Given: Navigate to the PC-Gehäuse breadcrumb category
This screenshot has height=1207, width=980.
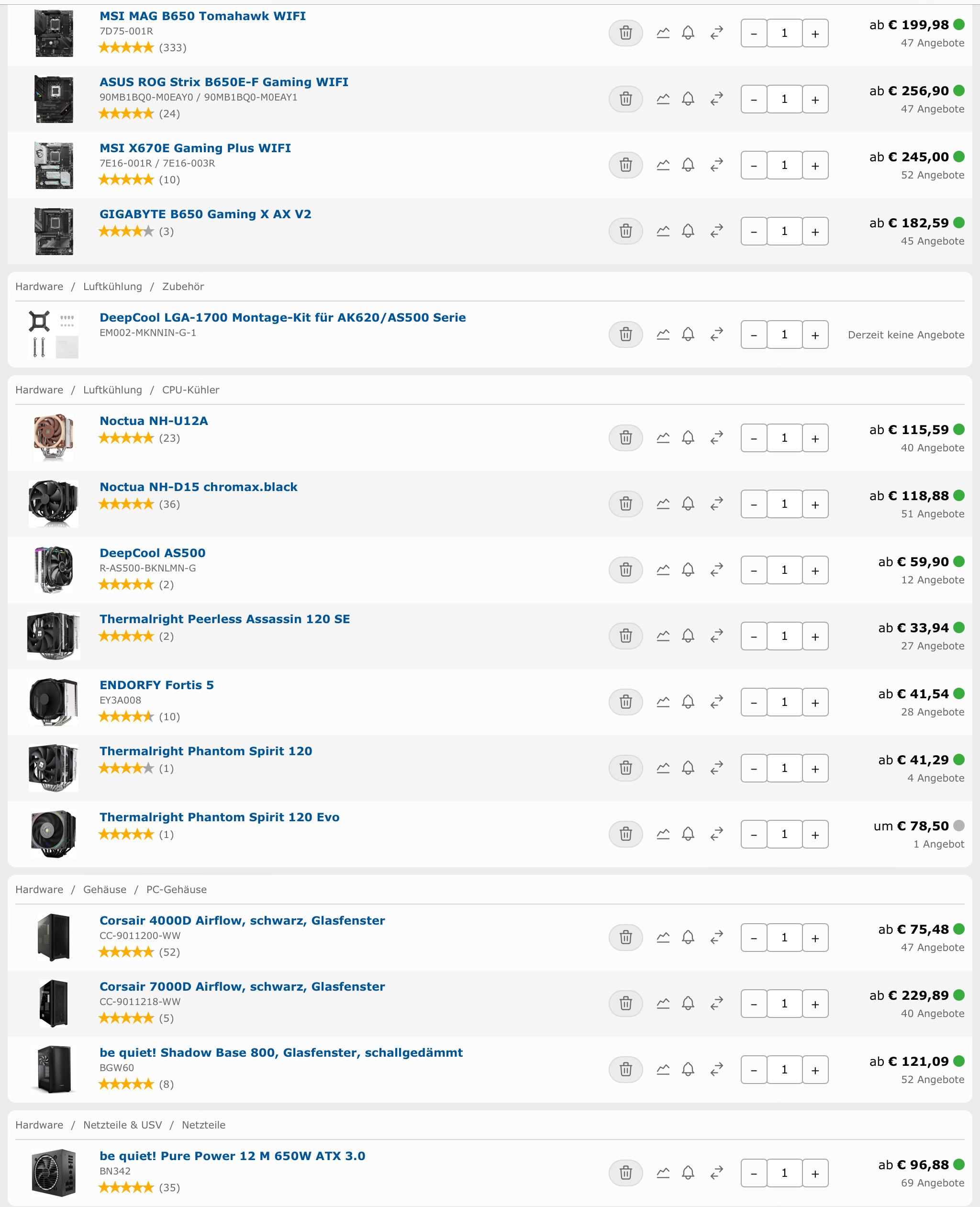Looking at the screenshot, I should pyautogui.click(x=176, y=889).
